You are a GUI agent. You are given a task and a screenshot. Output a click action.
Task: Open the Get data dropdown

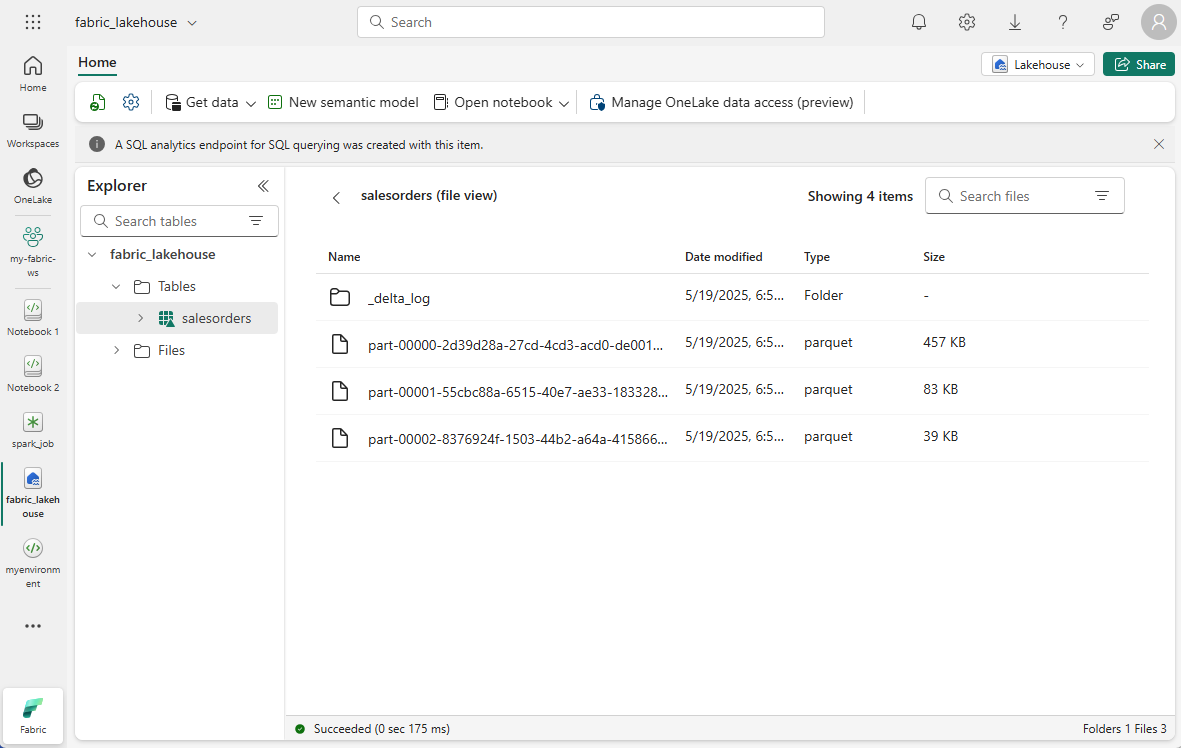click(x=210, y=102)
